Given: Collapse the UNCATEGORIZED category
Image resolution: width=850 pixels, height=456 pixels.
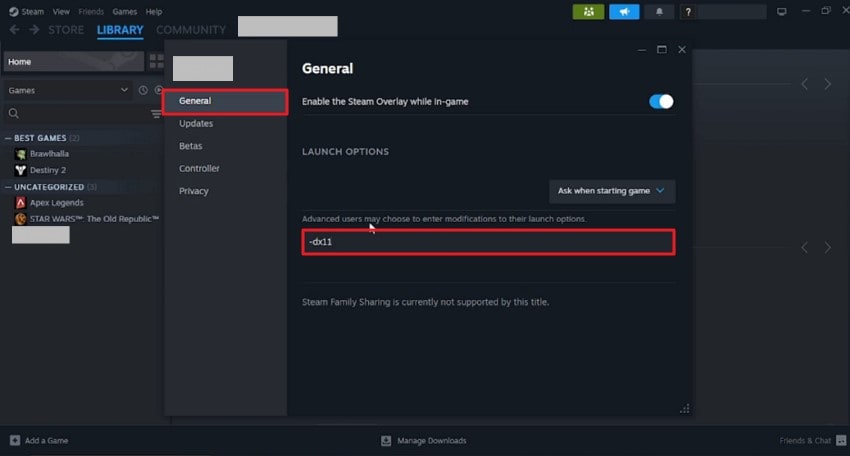Looking at the screenshot, I should coord(8,187).
